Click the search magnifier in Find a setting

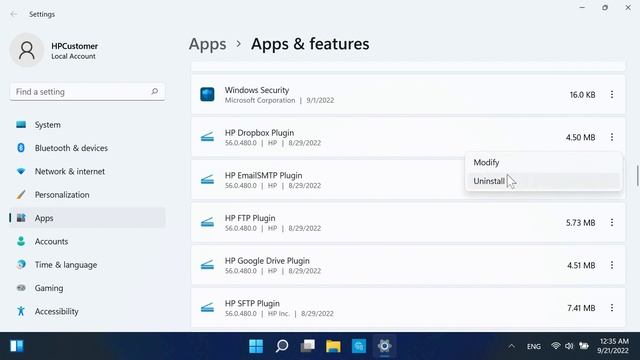pos(155,91)
